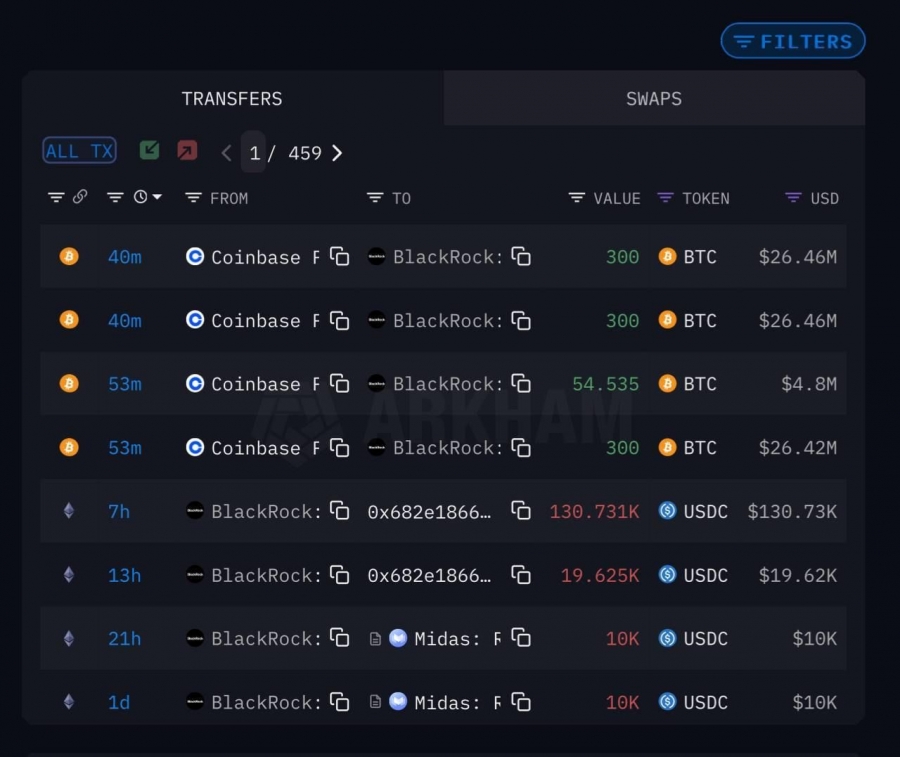Click the 19.625K value cell
Viewport: 900px width, 757px height.
coord(600,575)
